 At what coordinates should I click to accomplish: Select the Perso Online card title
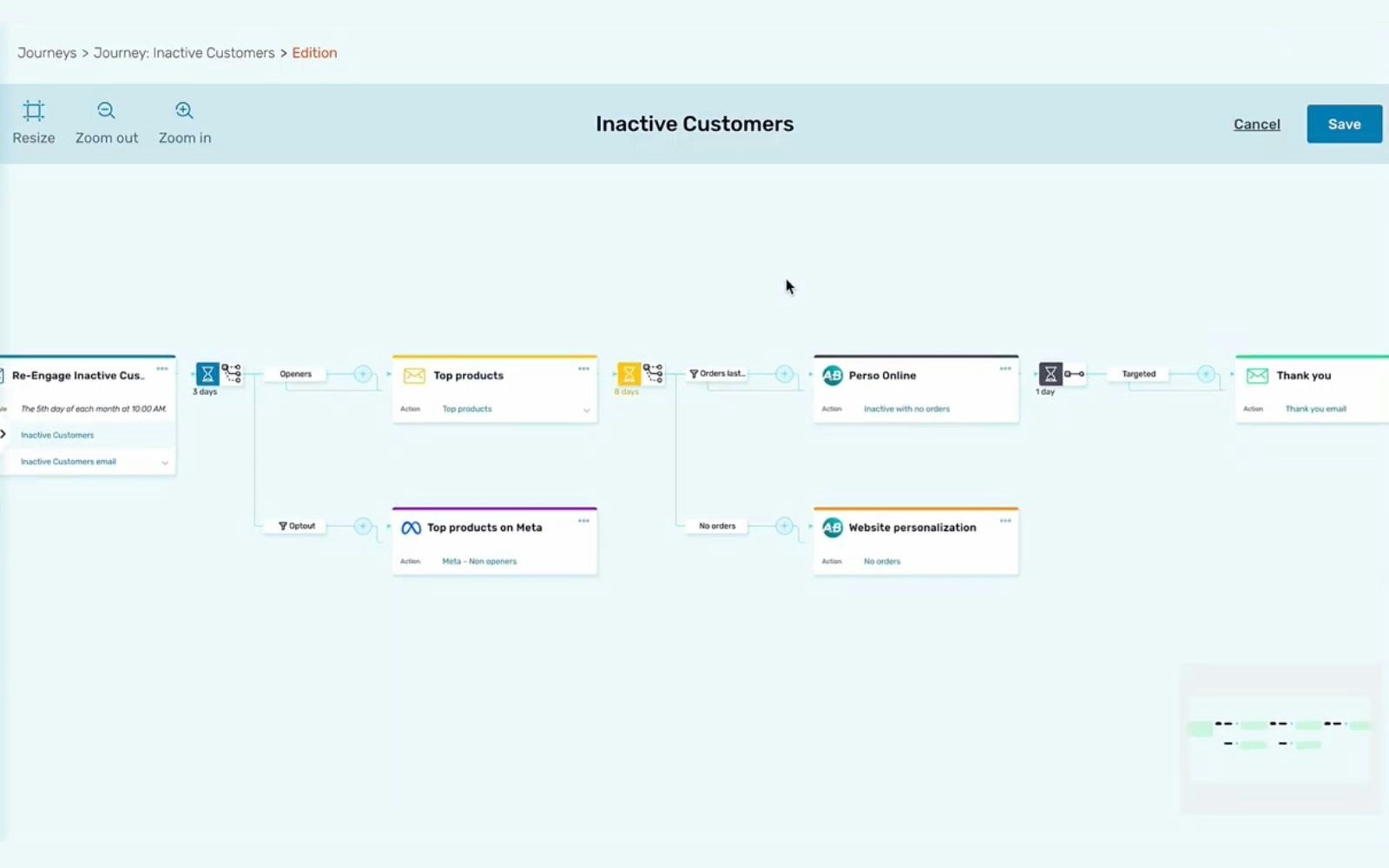coord(882,376)
